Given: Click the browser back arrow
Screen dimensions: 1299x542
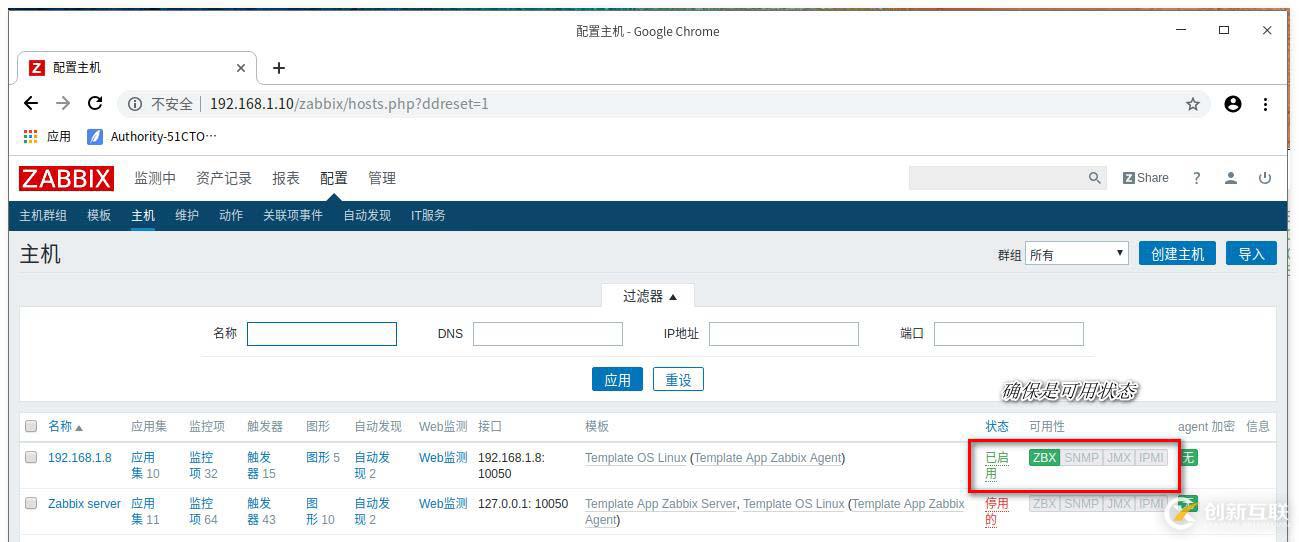Looking at the screenshot, I should (x=31, y=103).
